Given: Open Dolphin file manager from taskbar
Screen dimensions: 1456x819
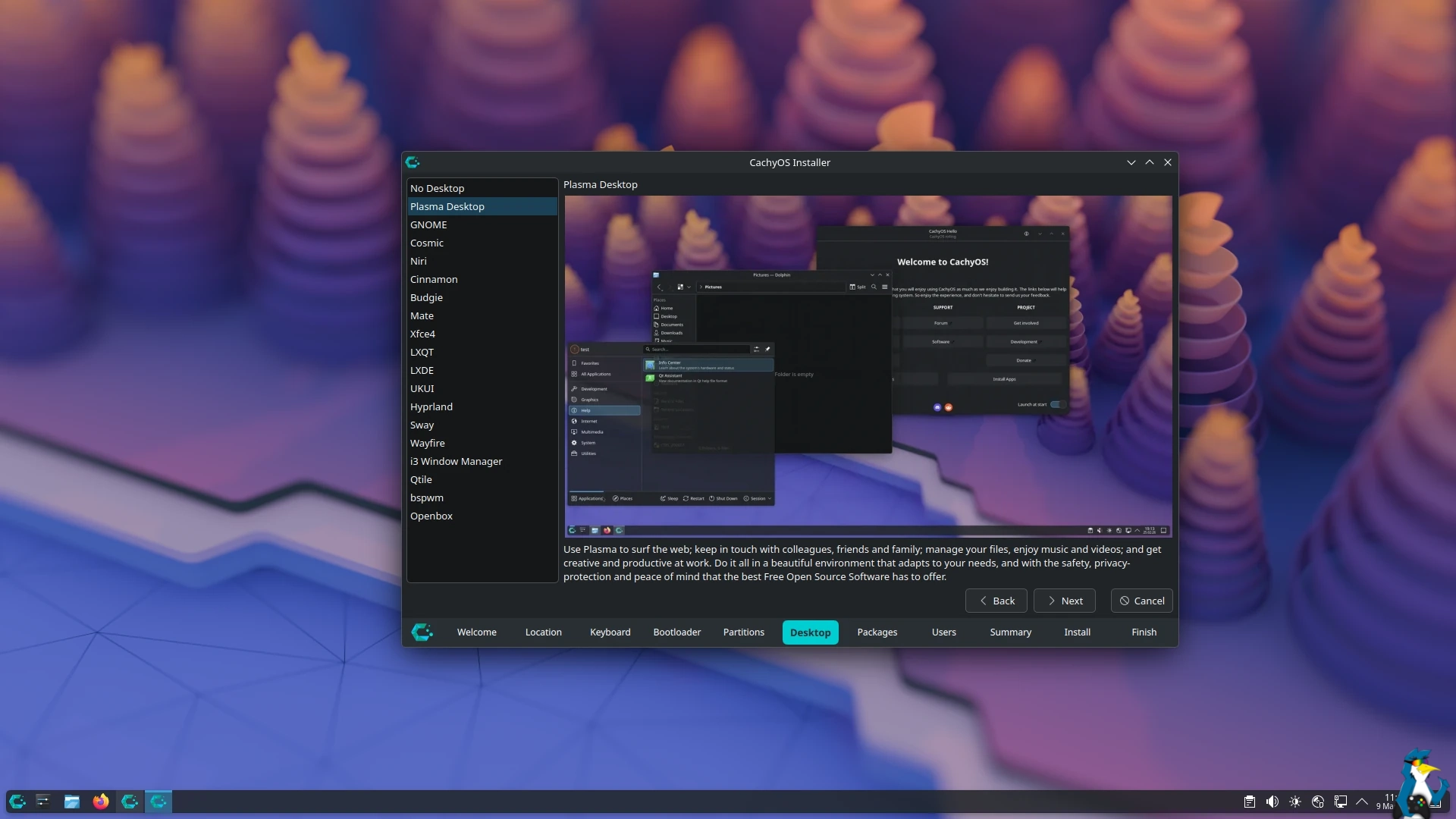Looking at the screenshot, I should (72, 802).
